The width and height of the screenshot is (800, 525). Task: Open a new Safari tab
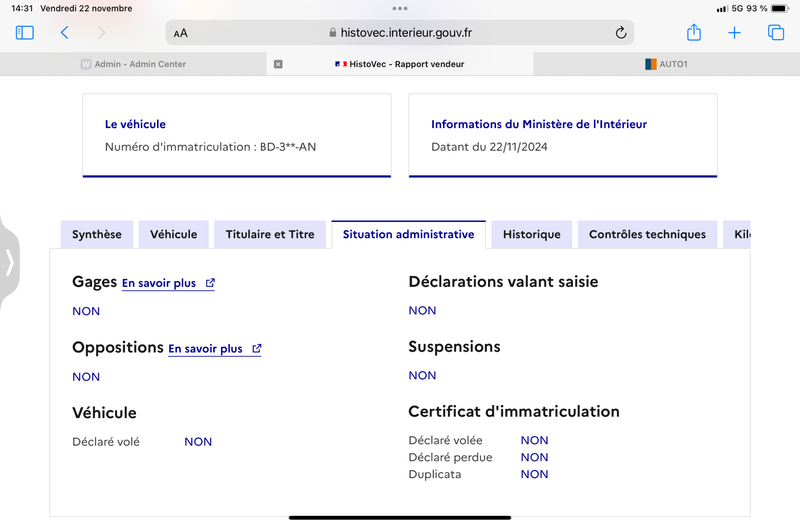[x=734, y=33]
